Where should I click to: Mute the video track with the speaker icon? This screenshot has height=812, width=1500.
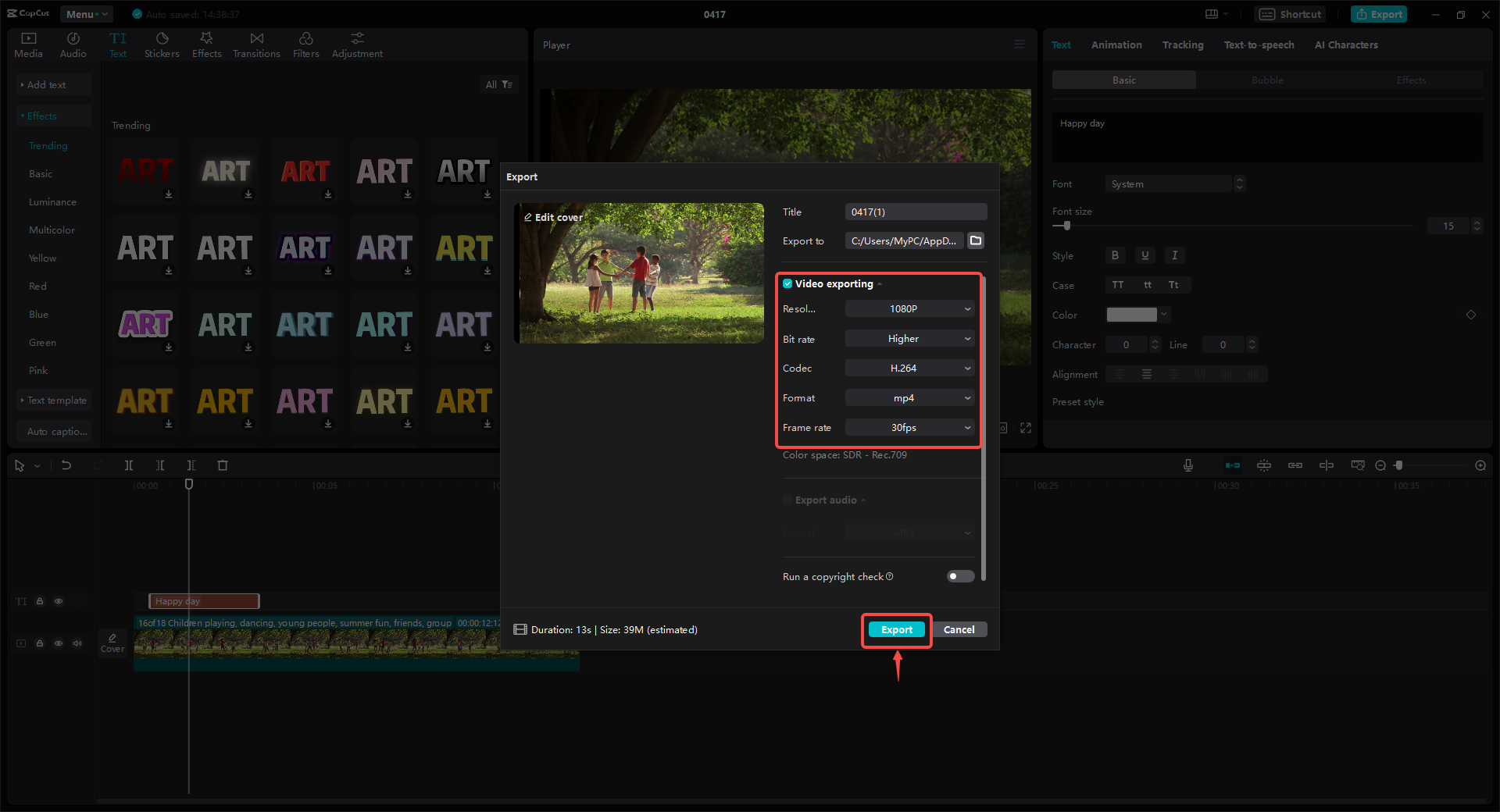click(x=77, y=643)
